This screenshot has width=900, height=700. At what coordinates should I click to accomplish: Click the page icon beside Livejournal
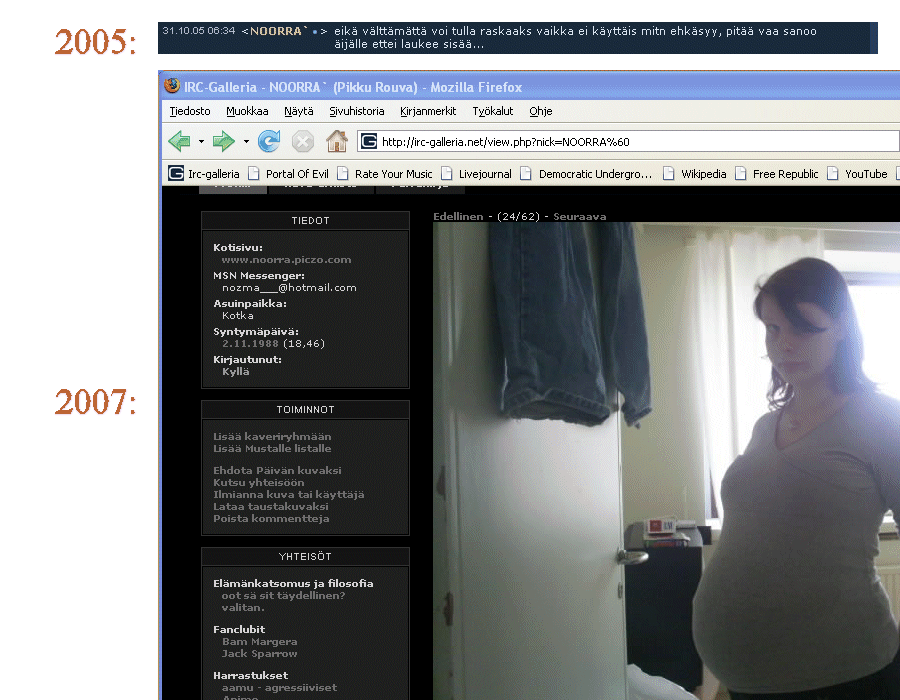point(447,173)
